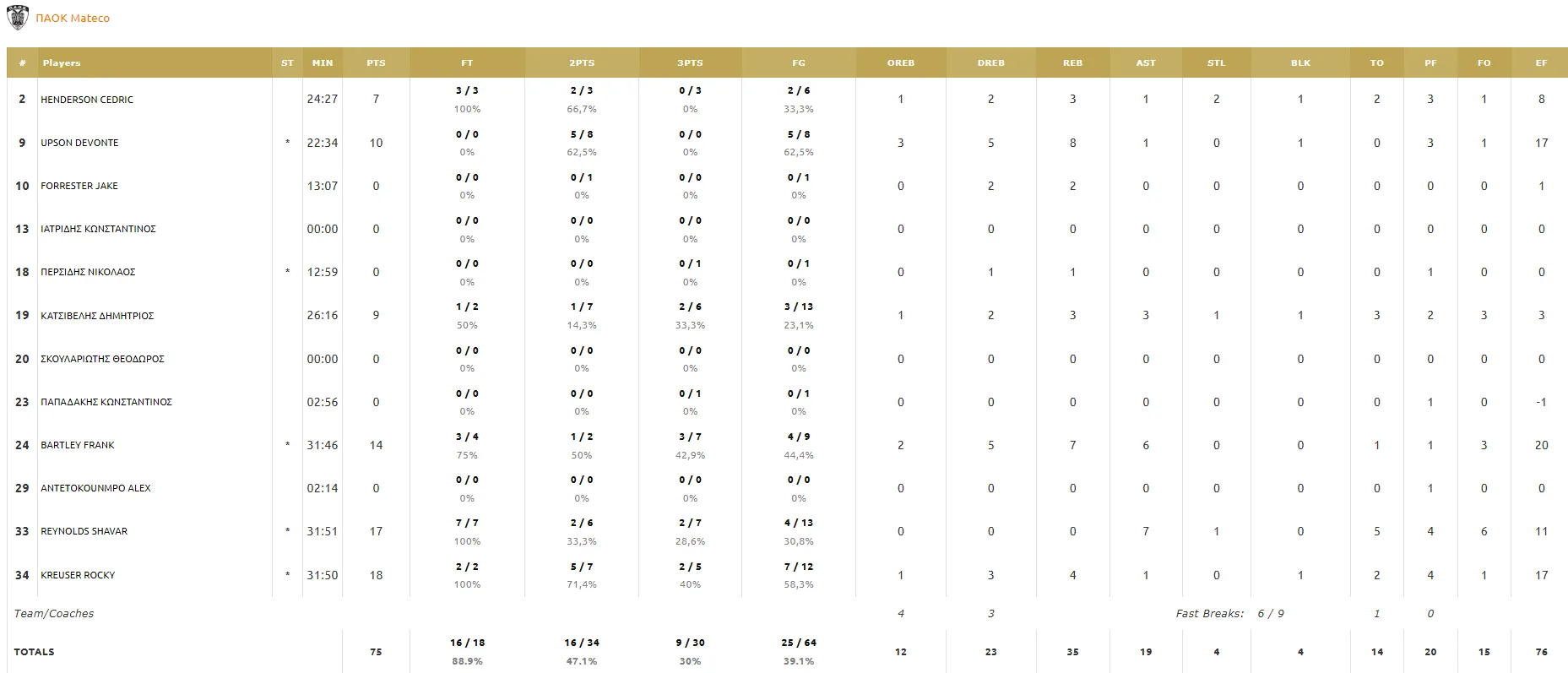The width and height of the screenshot is (1568, 673).
Task: Click the Players column header
Action: pos(62,62)
